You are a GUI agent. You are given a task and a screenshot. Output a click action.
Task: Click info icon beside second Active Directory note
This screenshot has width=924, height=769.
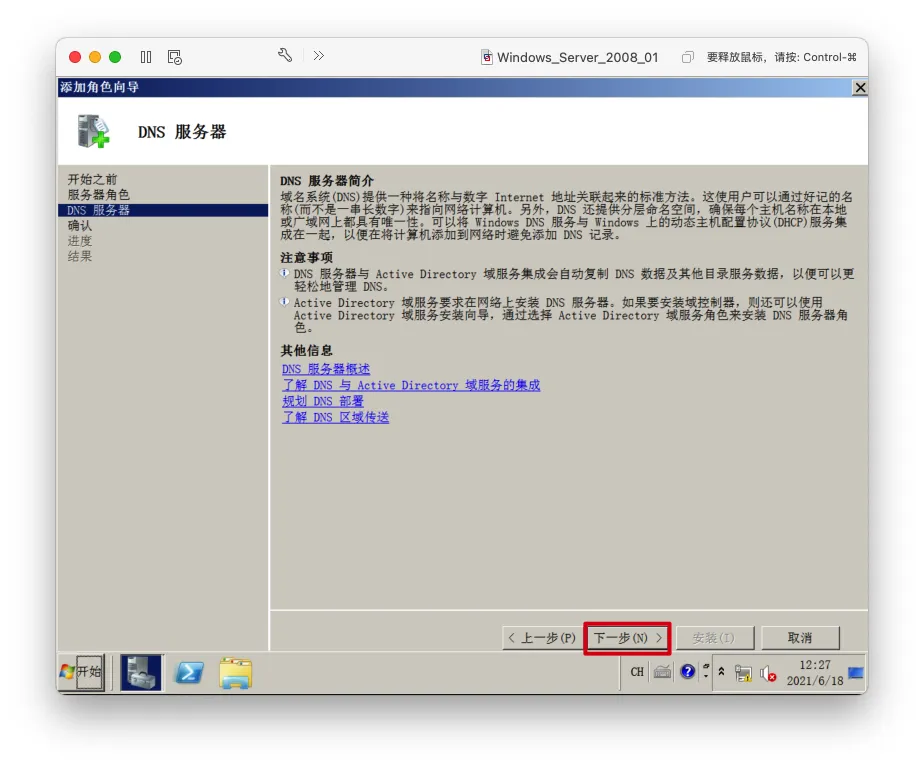point(285,302)
